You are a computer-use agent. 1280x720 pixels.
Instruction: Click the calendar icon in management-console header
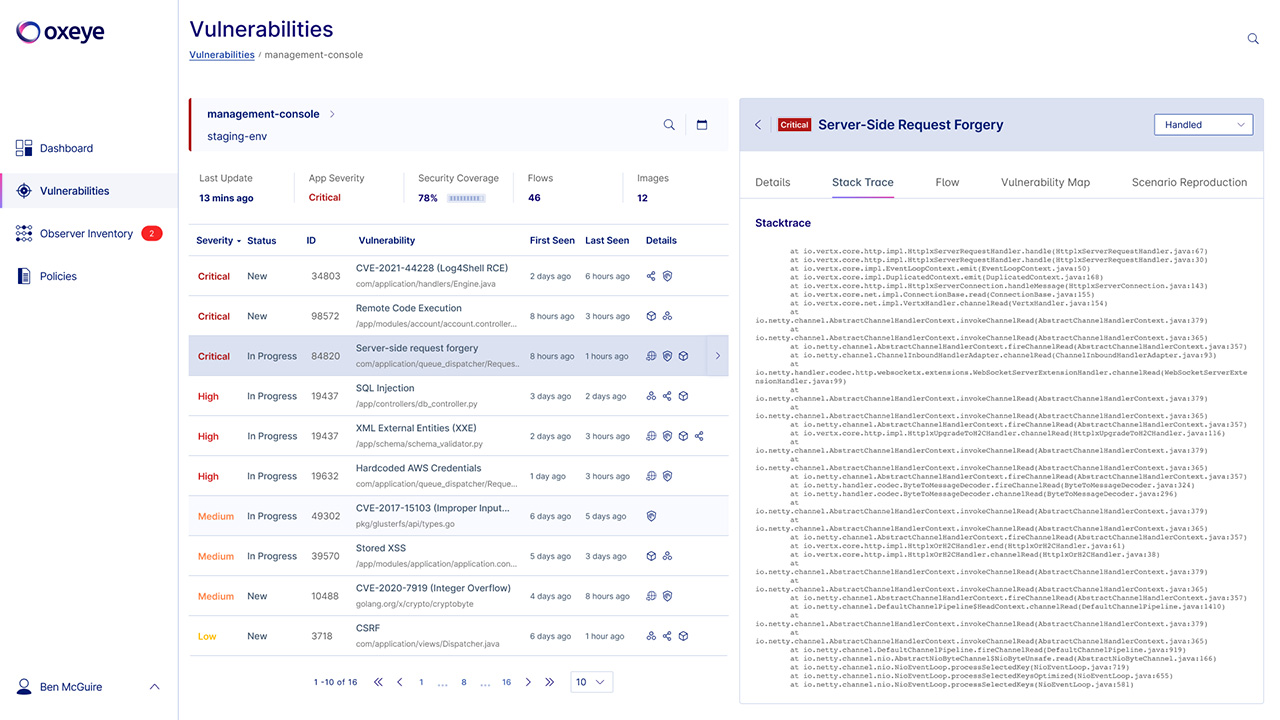tap(702, 125)
